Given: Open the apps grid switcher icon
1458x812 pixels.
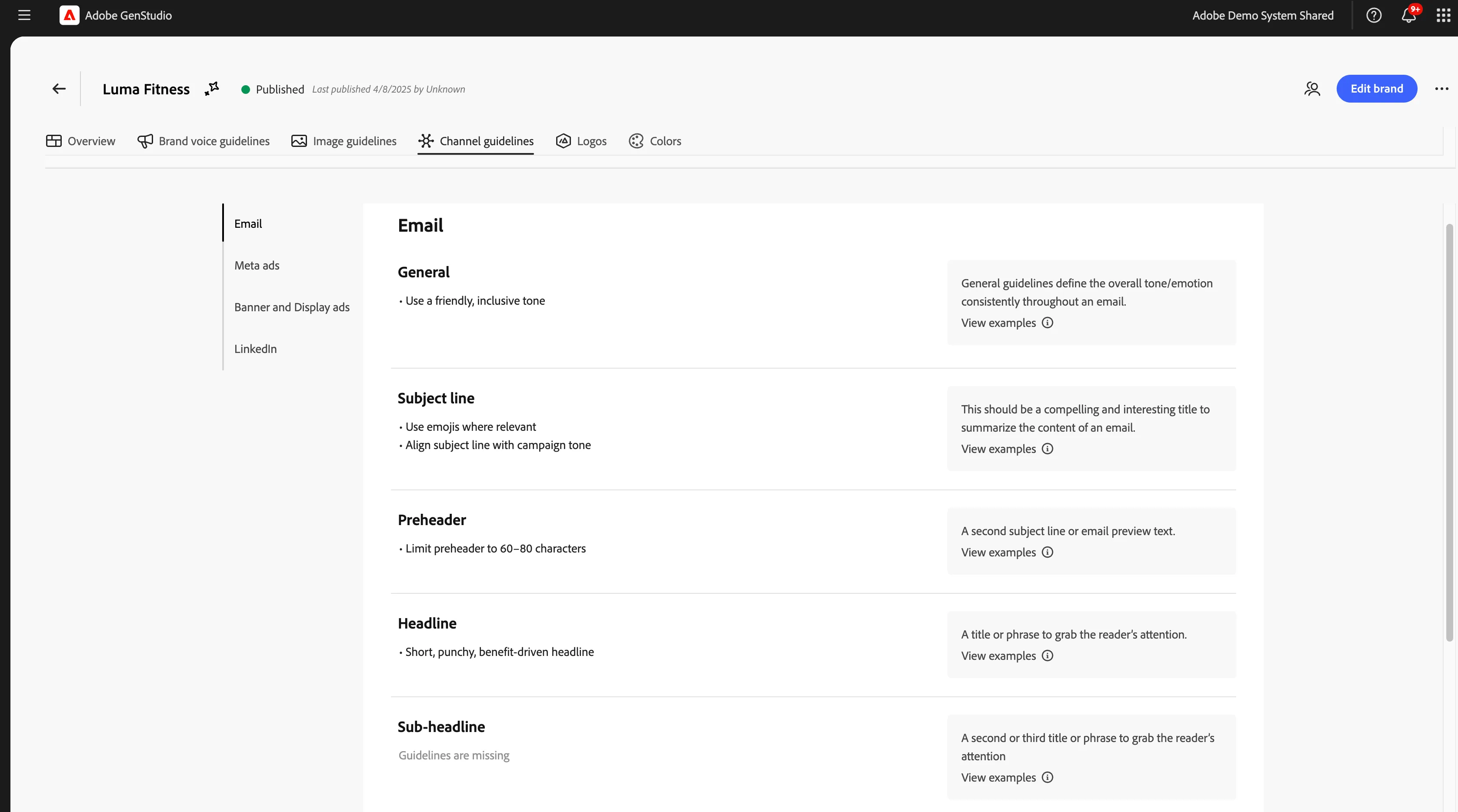Looking at the screenshot, I should pos(1443,15).
